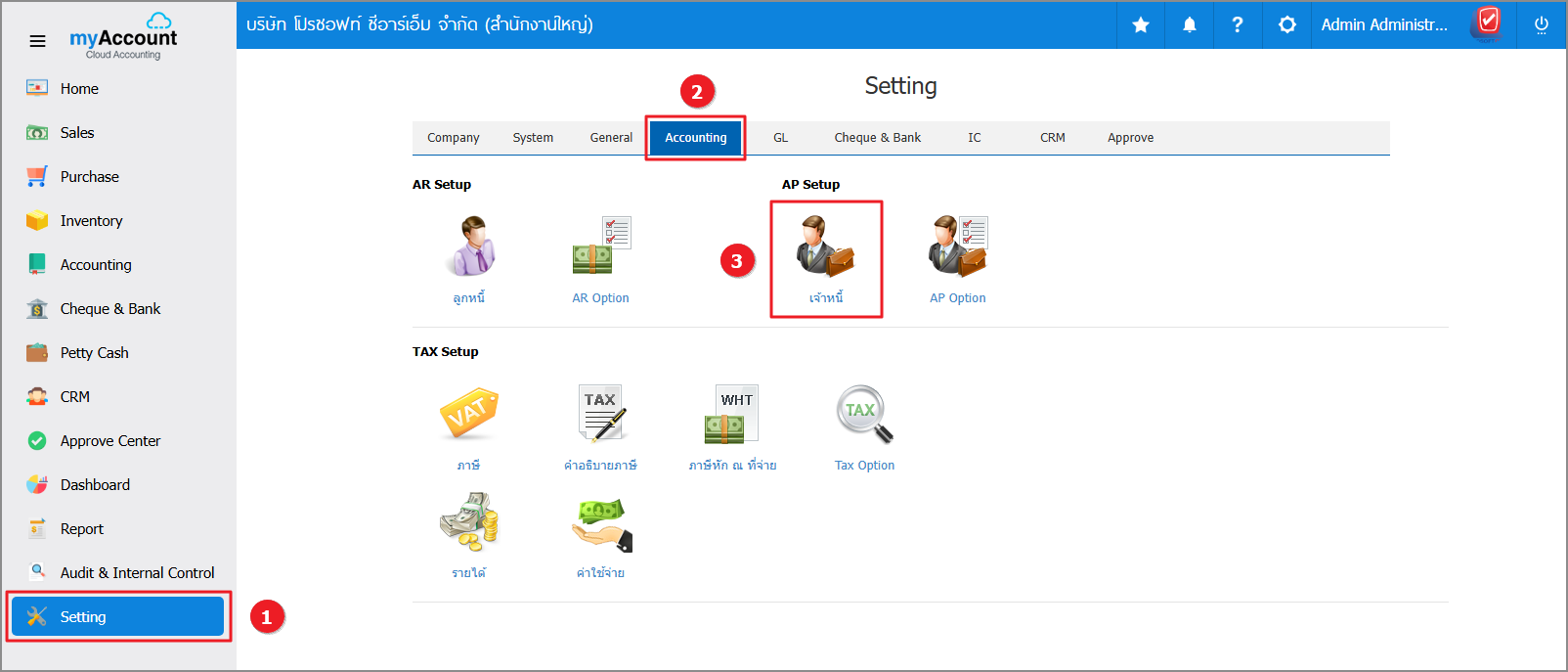Select the Company settings tab
This screenshot has height=672, width=1568.
(453, 138)
